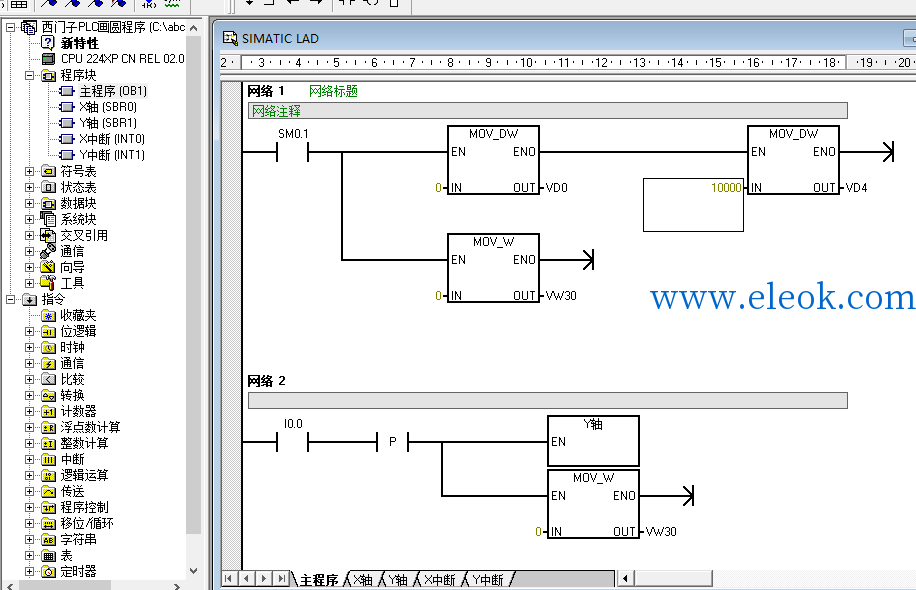Click the 程序控制 folder icon
This screenshot has height=590, width=916.
[x=48, y=508]
